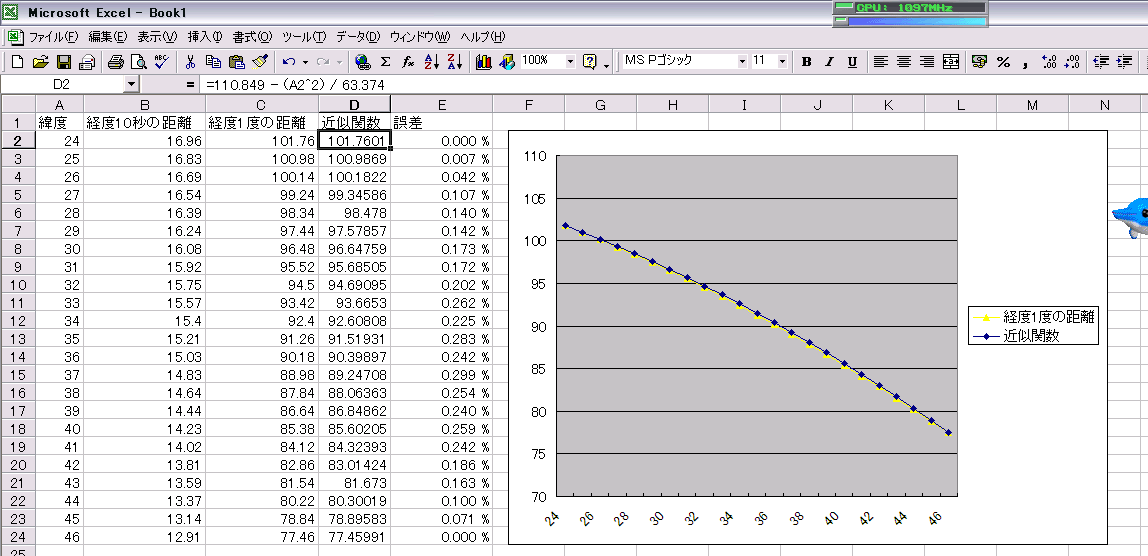
Task: Toggle Italic formatting
Action: [829, 62]
